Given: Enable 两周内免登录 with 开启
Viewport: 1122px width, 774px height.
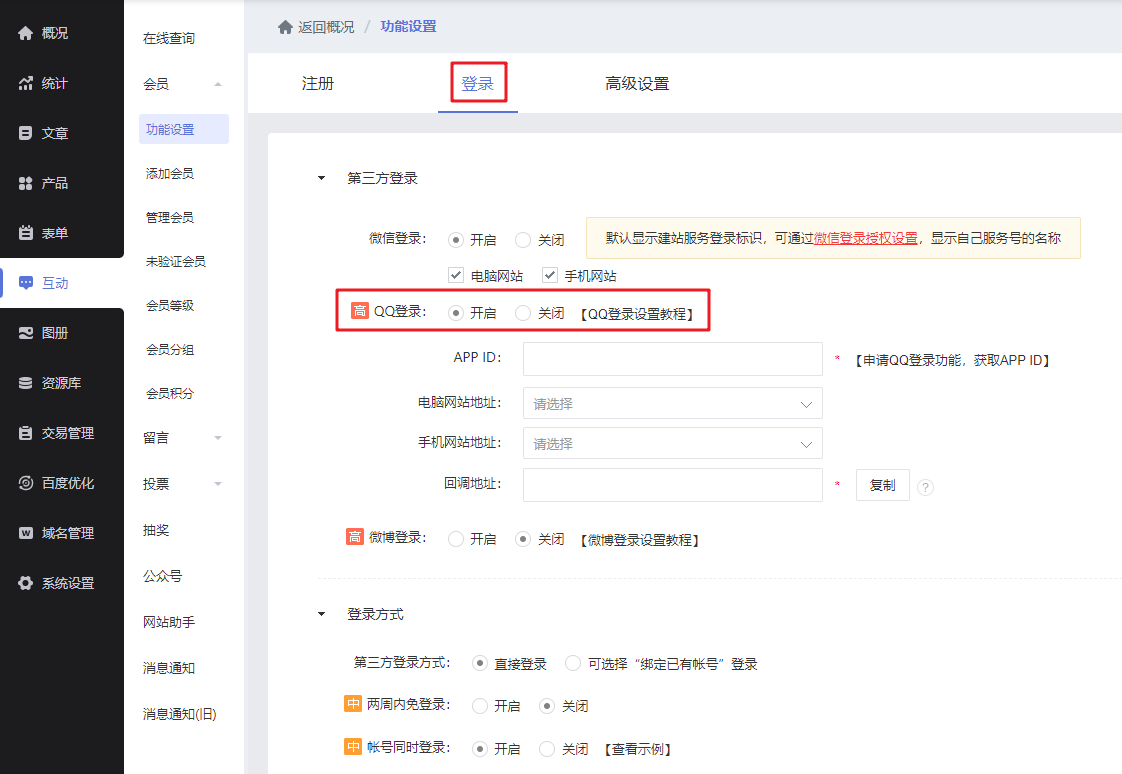Looking at the screenshot, I should coord(480,706).
